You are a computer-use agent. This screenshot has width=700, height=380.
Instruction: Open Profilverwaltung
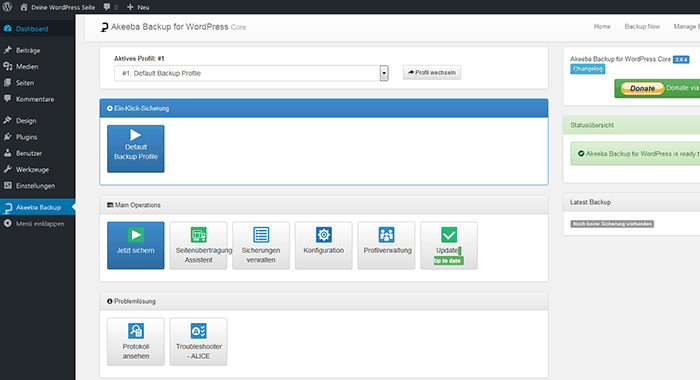coord(386,246)
